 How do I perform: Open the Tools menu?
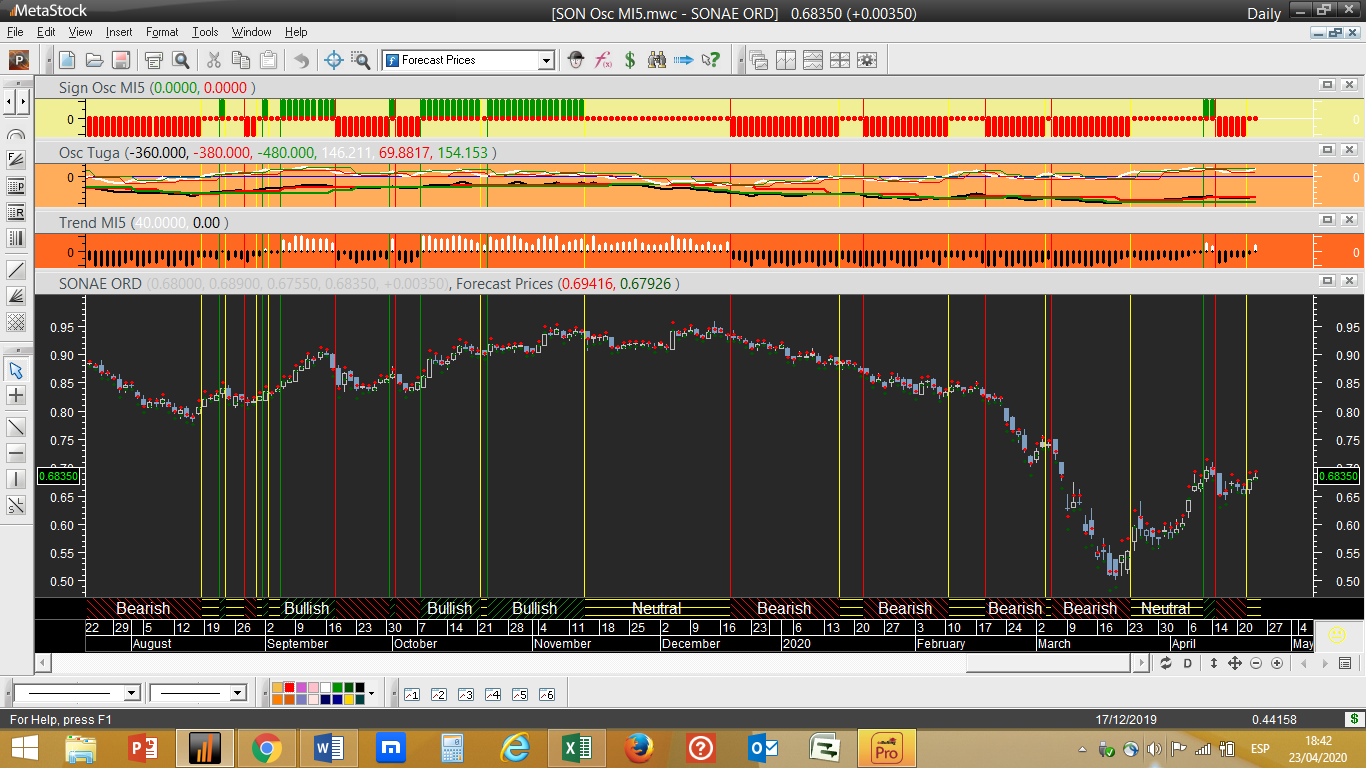pyautogui.click(x=205, y=32)
